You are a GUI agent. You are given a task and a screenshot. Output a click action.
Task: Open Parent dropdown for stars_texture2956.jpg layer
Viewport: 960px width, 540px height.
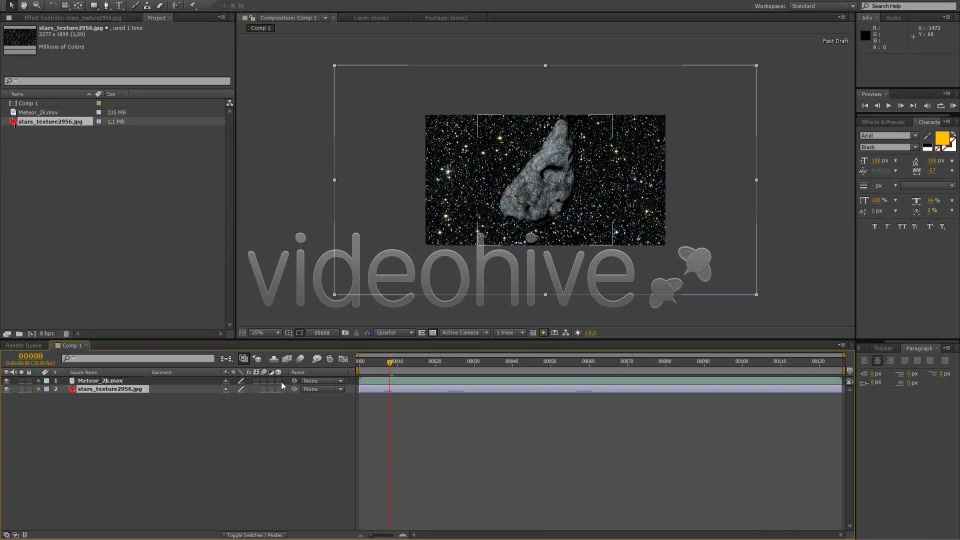[x=322, y=389]
